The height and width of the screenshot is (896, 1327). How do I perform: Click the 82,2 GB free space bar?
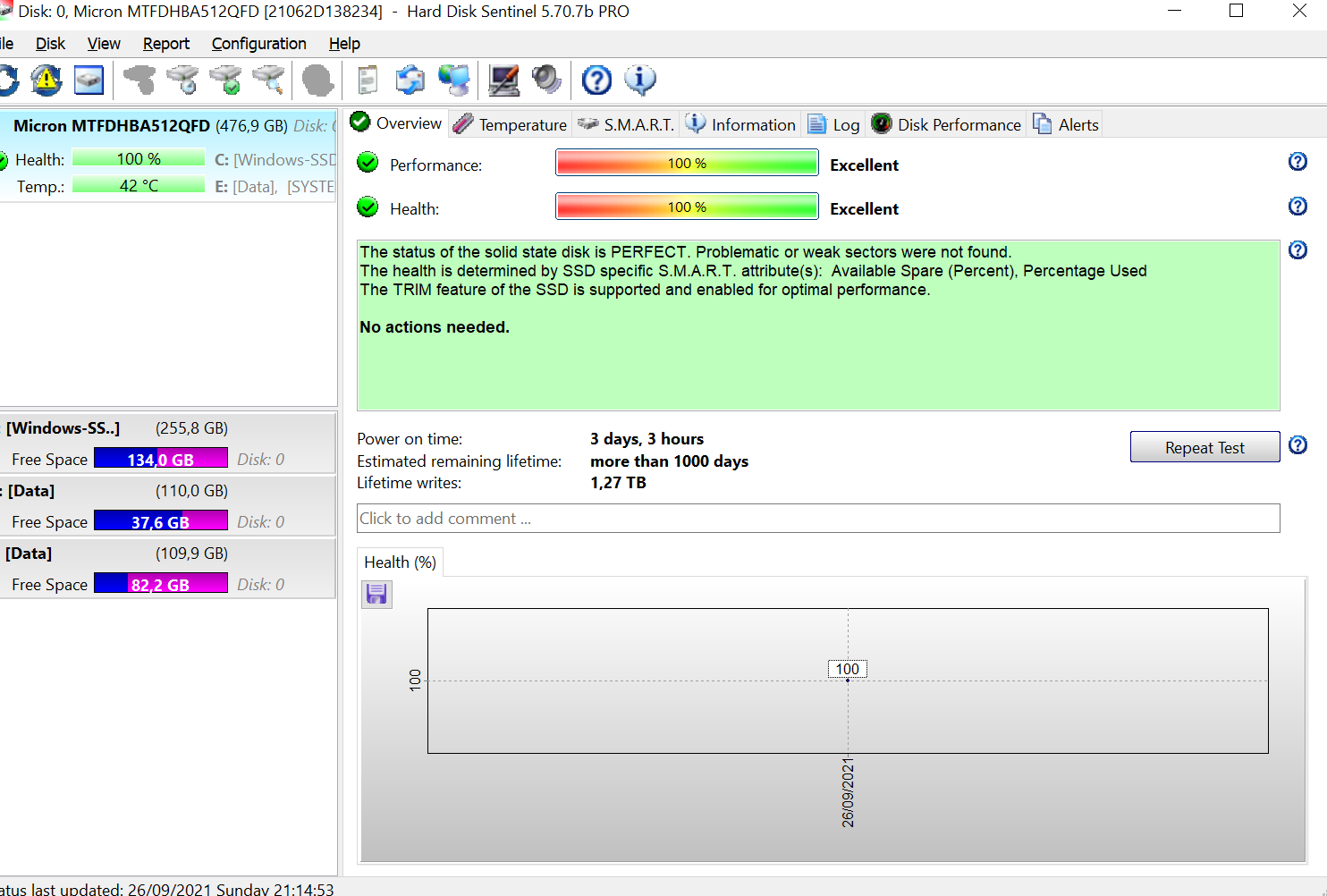[161, 584]
